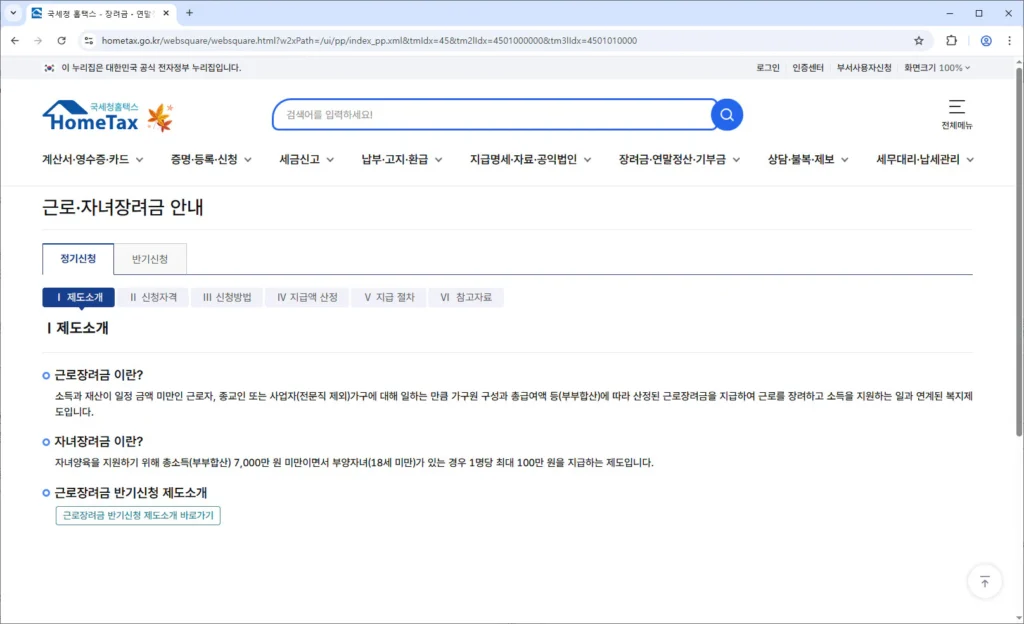Image resolution: width=1024 pixels, height=624 pixels.
Task: Open Chrome profile avatar icon
Action: (986, 41)
